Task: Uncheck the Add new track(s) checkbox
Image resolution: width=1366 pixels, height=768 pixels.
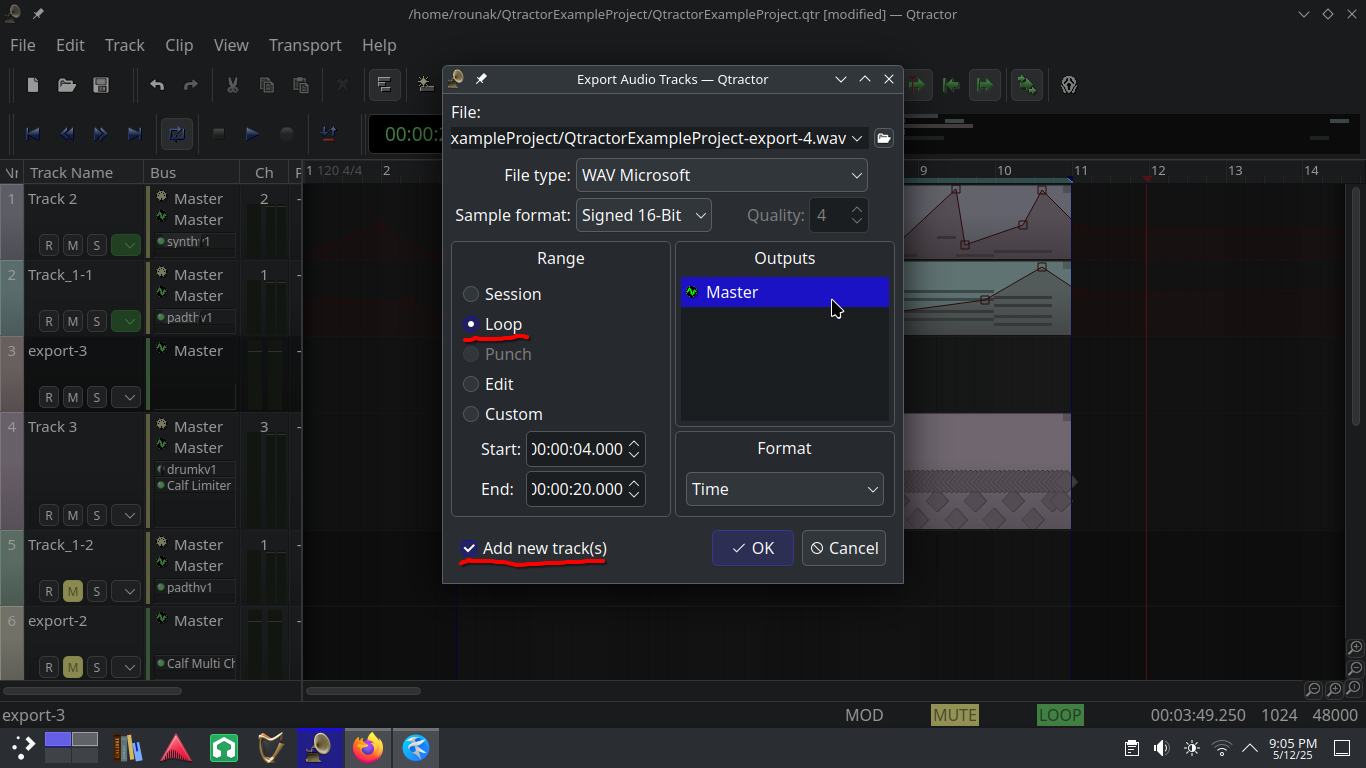Action: click(x=469, y=547)
